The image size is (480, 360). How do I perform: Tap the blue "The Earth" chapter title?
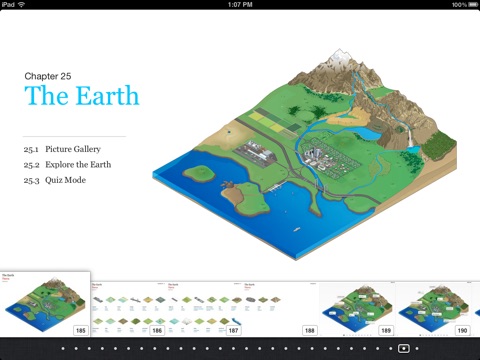[82, 96]
